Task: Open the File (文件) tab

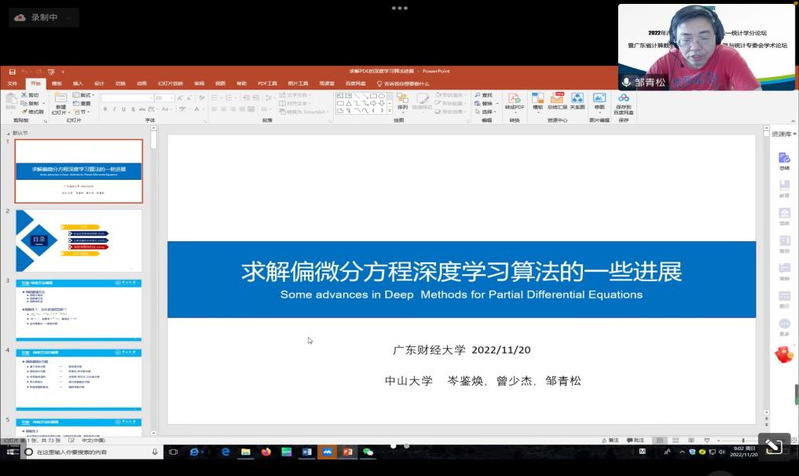Action: (x=13, y=84)
